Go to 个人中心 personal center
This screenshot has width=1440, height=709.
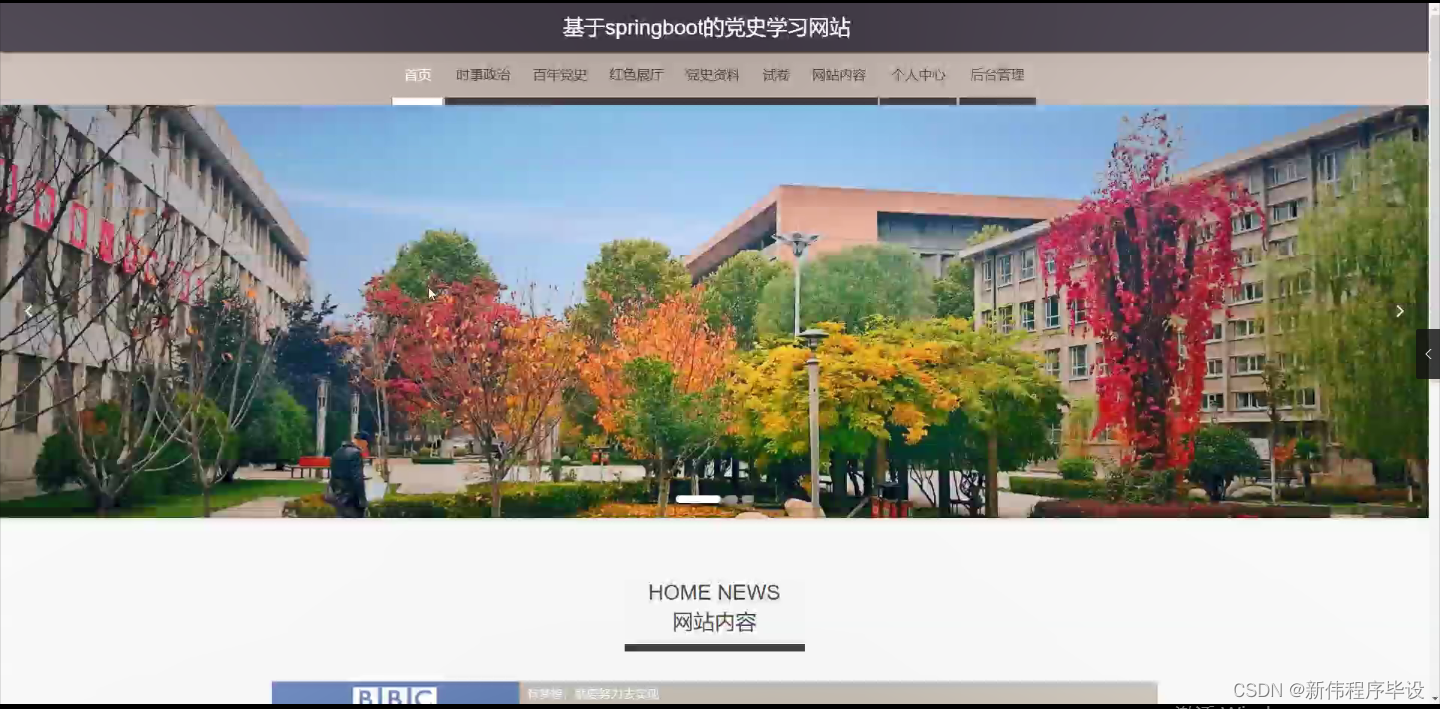(x=917, y=74)
